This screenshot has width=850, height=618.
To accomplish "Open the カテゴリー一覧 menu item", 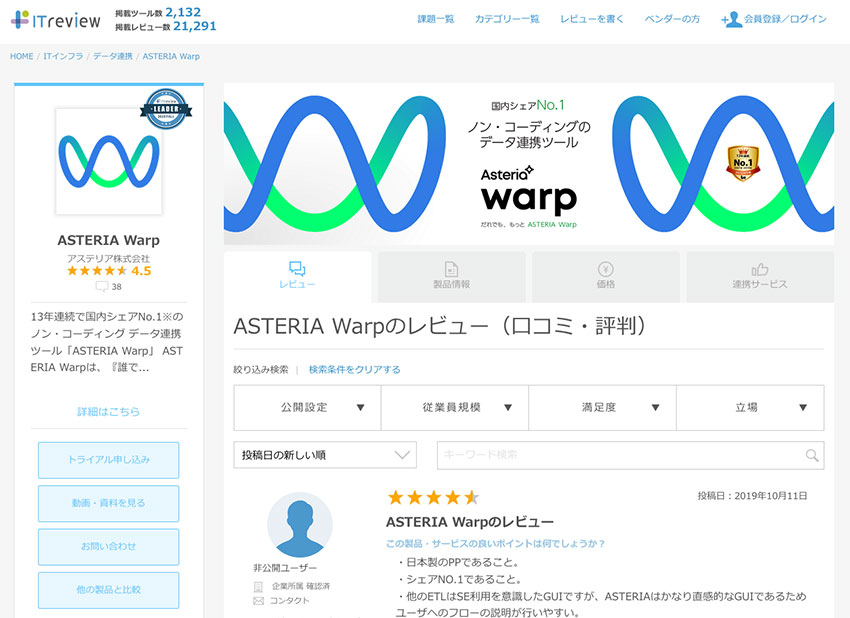I will [507, 19].
